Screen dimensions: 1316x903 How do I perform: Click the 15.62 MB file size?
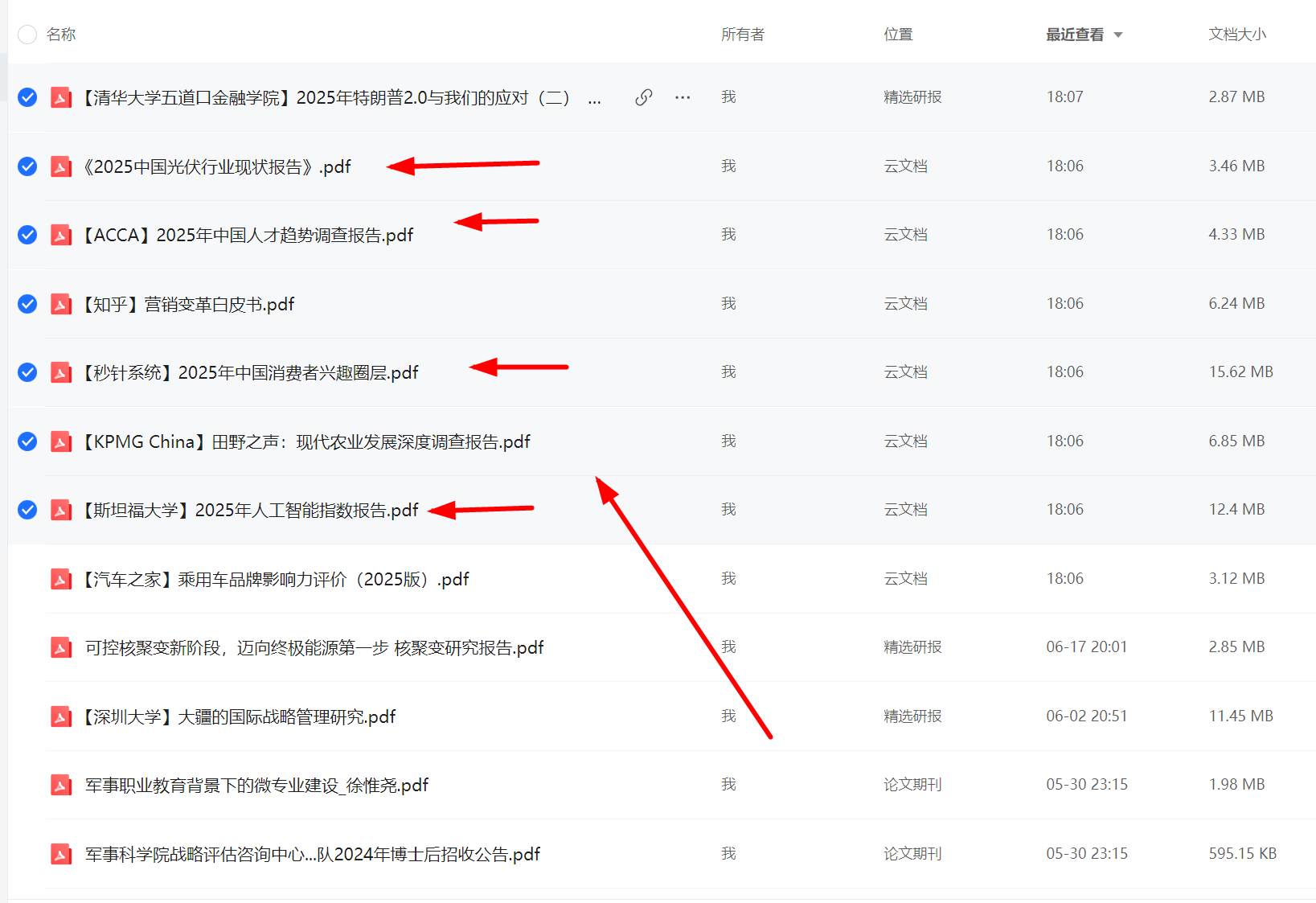(1241, 371)
